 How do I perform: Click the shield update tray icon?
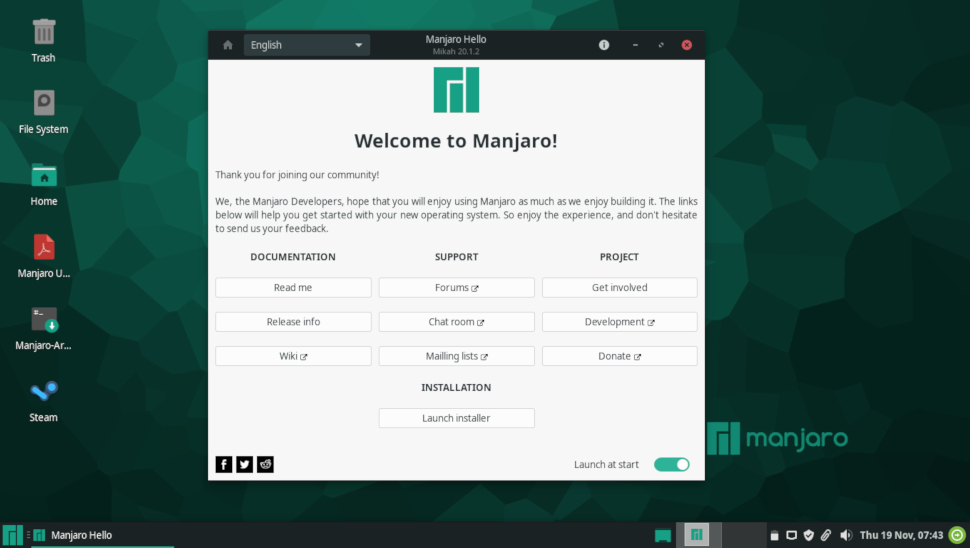click(x=809, y=536)
